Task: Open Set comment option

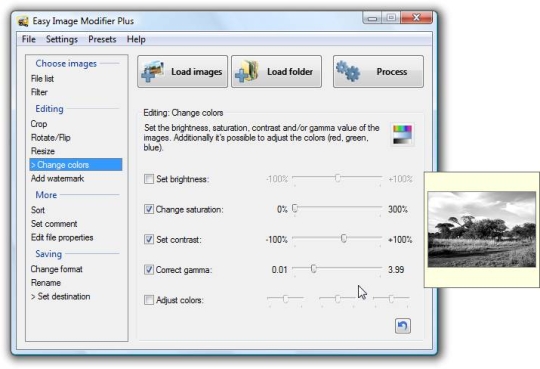Action: pos(54,224)
